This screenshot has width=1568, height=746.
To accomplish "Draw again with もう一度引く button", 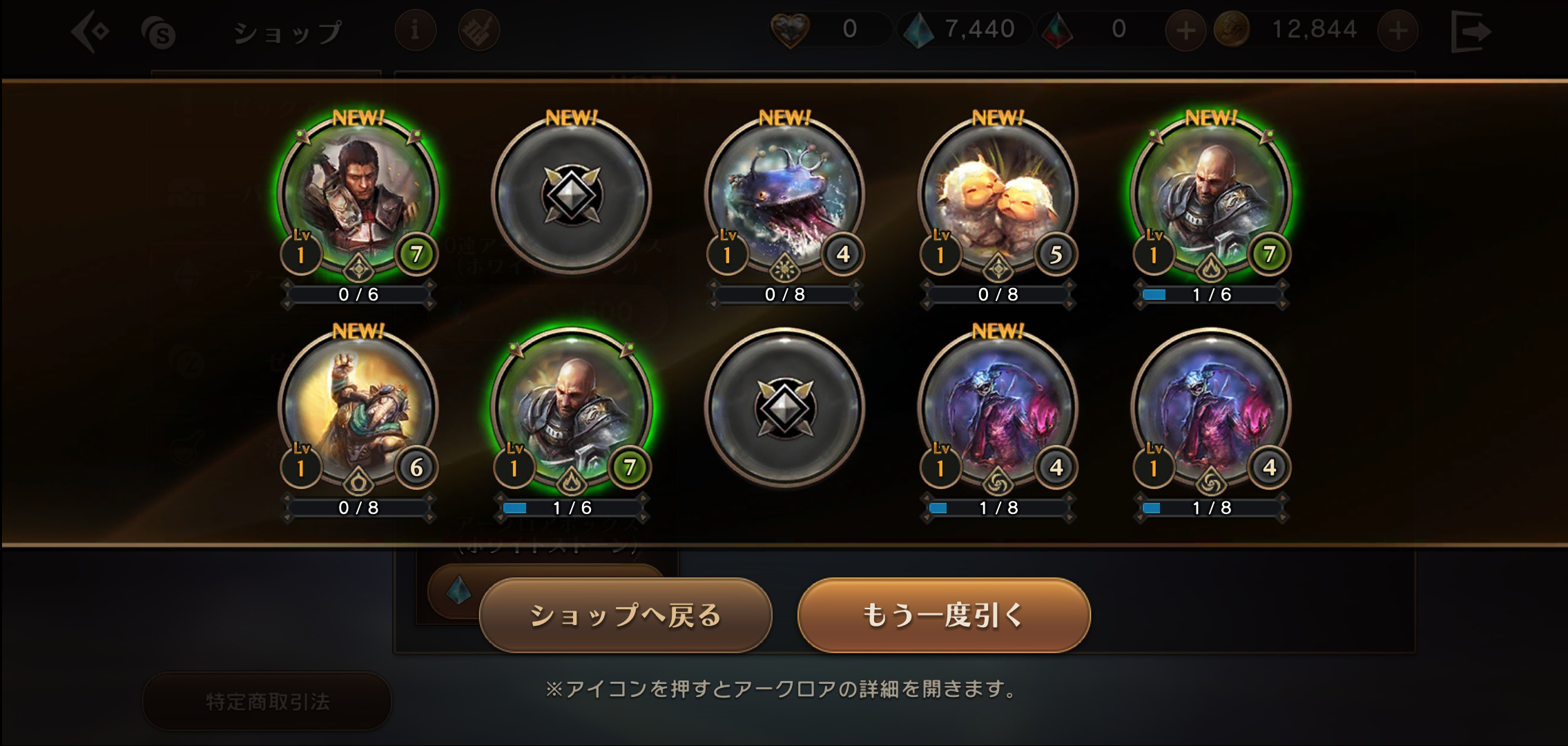I will tap(944, 615).
